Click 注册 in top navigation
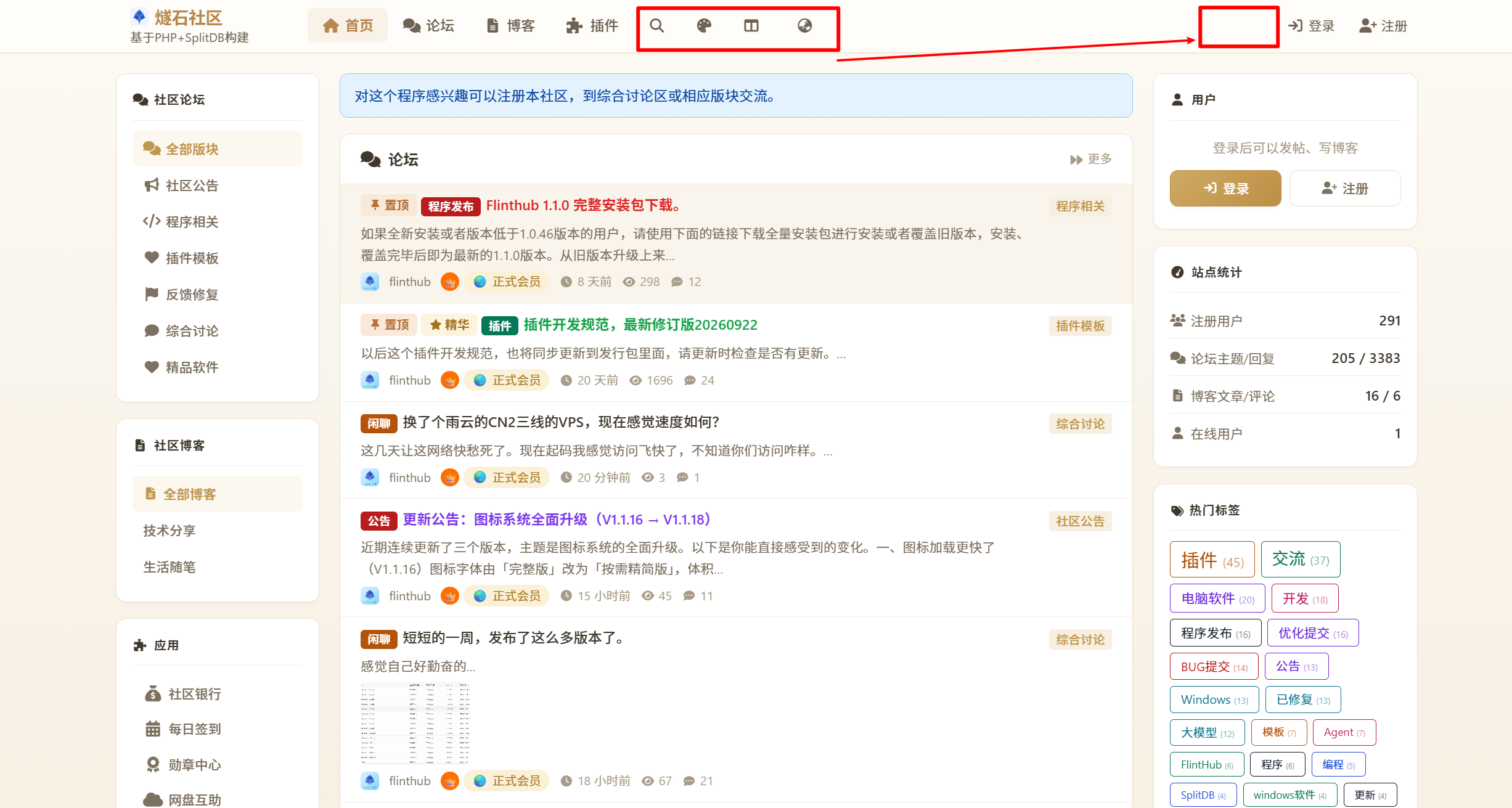1512x808 pixels. pos(1383,26)
